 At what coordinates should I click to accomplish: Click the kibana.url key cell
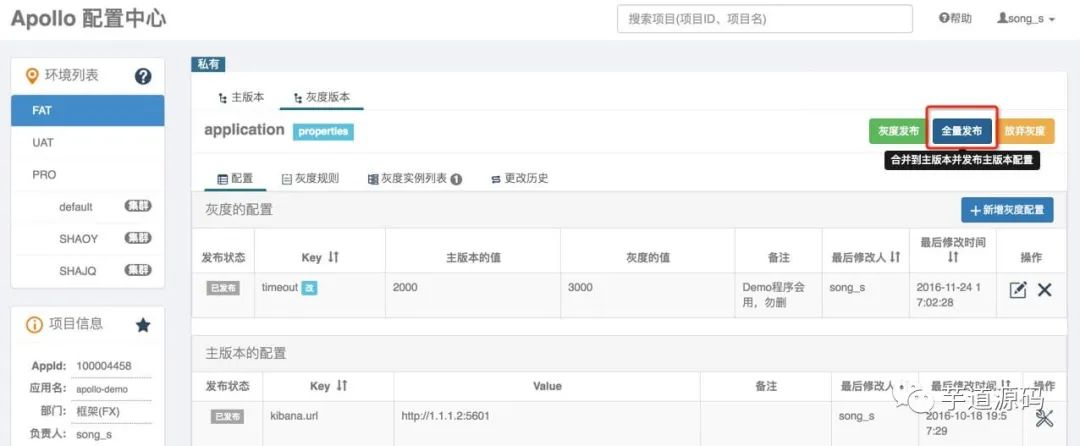pos(294,416)
